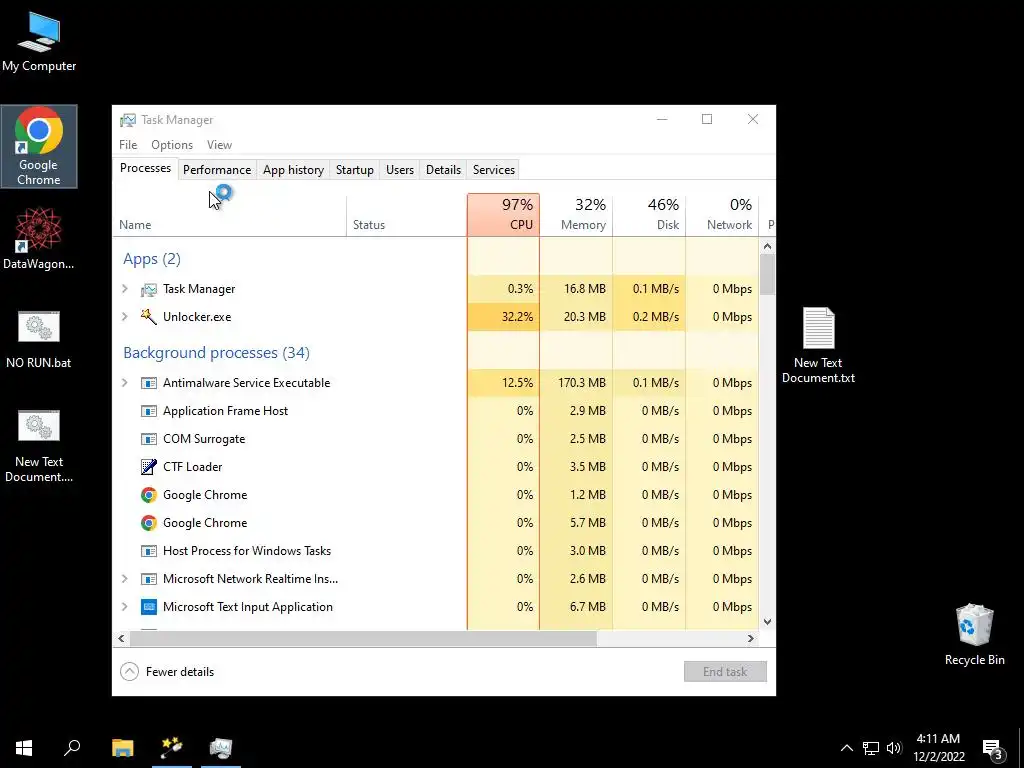This screenshot has height=768, width=1024.
Task: Click the Antimalware Service Executable icon
Action: pos(149,383)
